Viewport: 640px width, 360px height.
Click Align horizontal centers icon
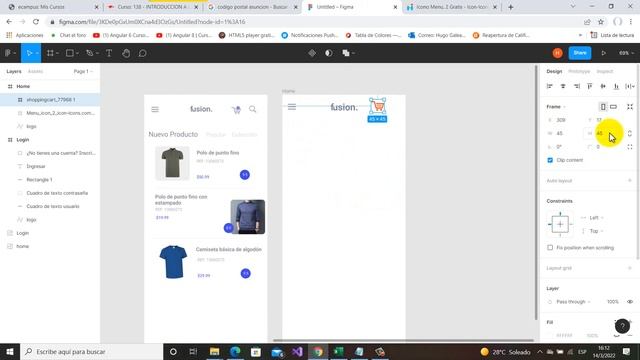click(563, 86)
